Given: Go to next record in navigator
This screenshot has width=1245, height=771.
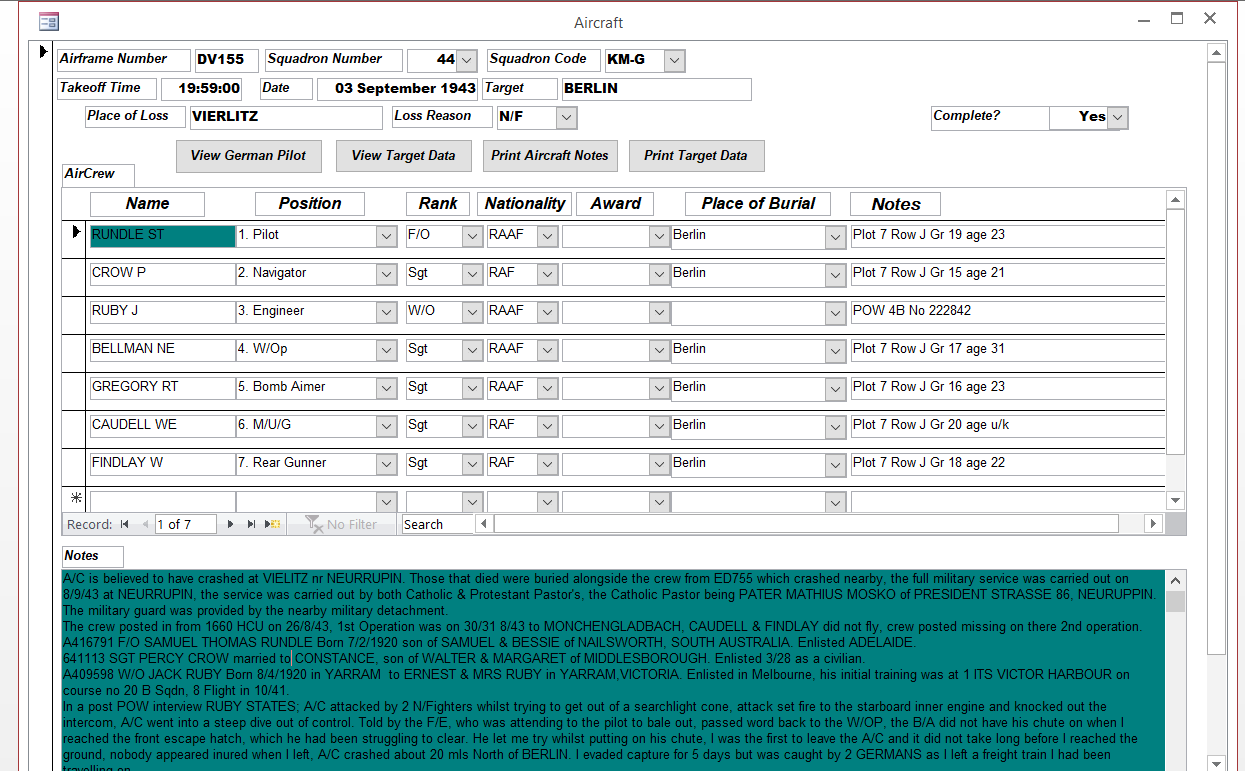Looking at the screenshot, I should (x=231, y=524).
